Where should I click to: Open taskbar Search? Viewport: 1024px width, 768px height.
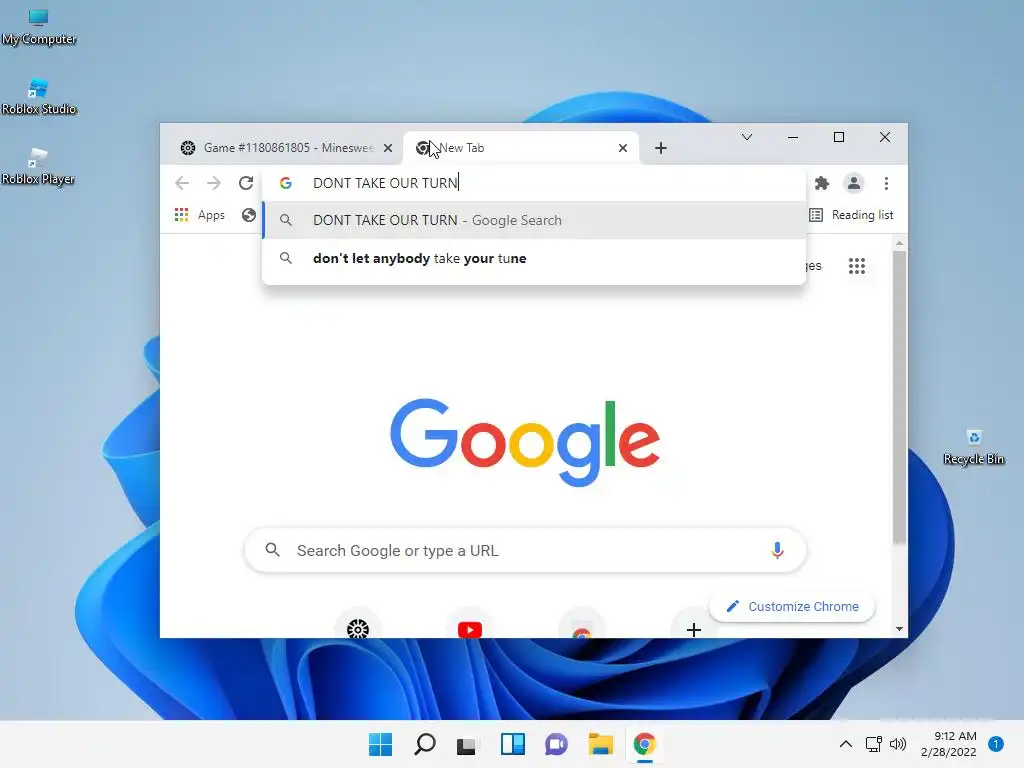pos(424,744)
